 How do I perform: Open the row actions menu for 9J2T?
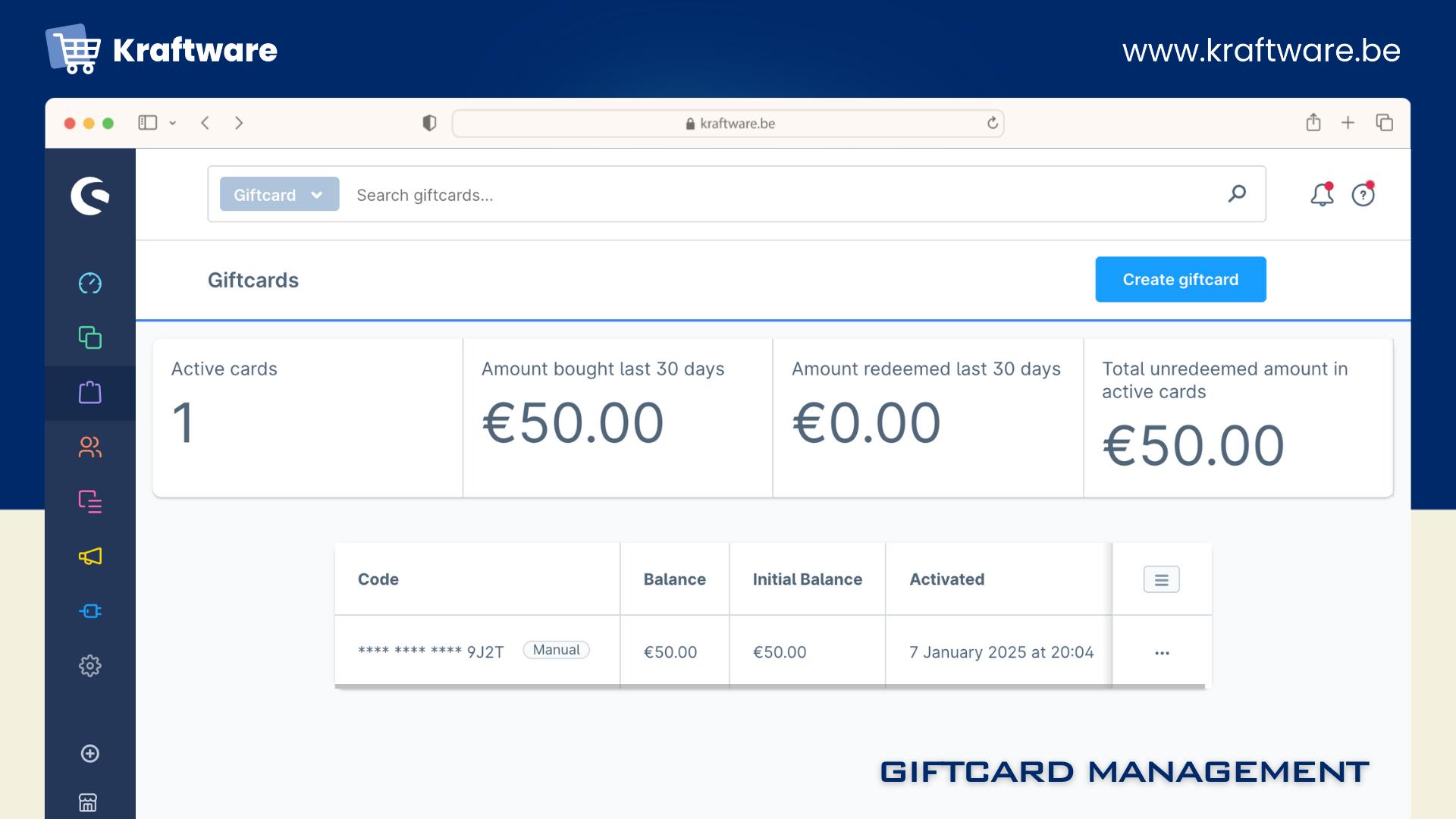coord(1162,652)
